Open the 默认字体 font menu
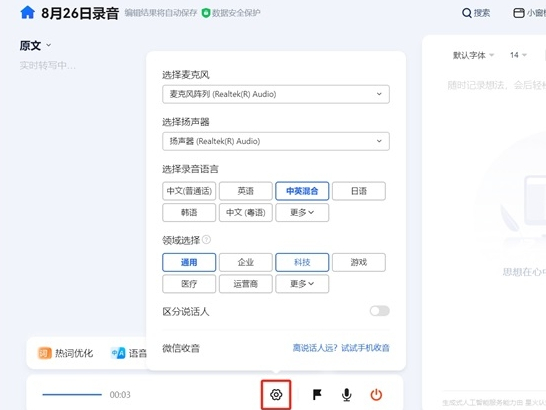This screenshot has height=410, width=546. pos(473,55)
